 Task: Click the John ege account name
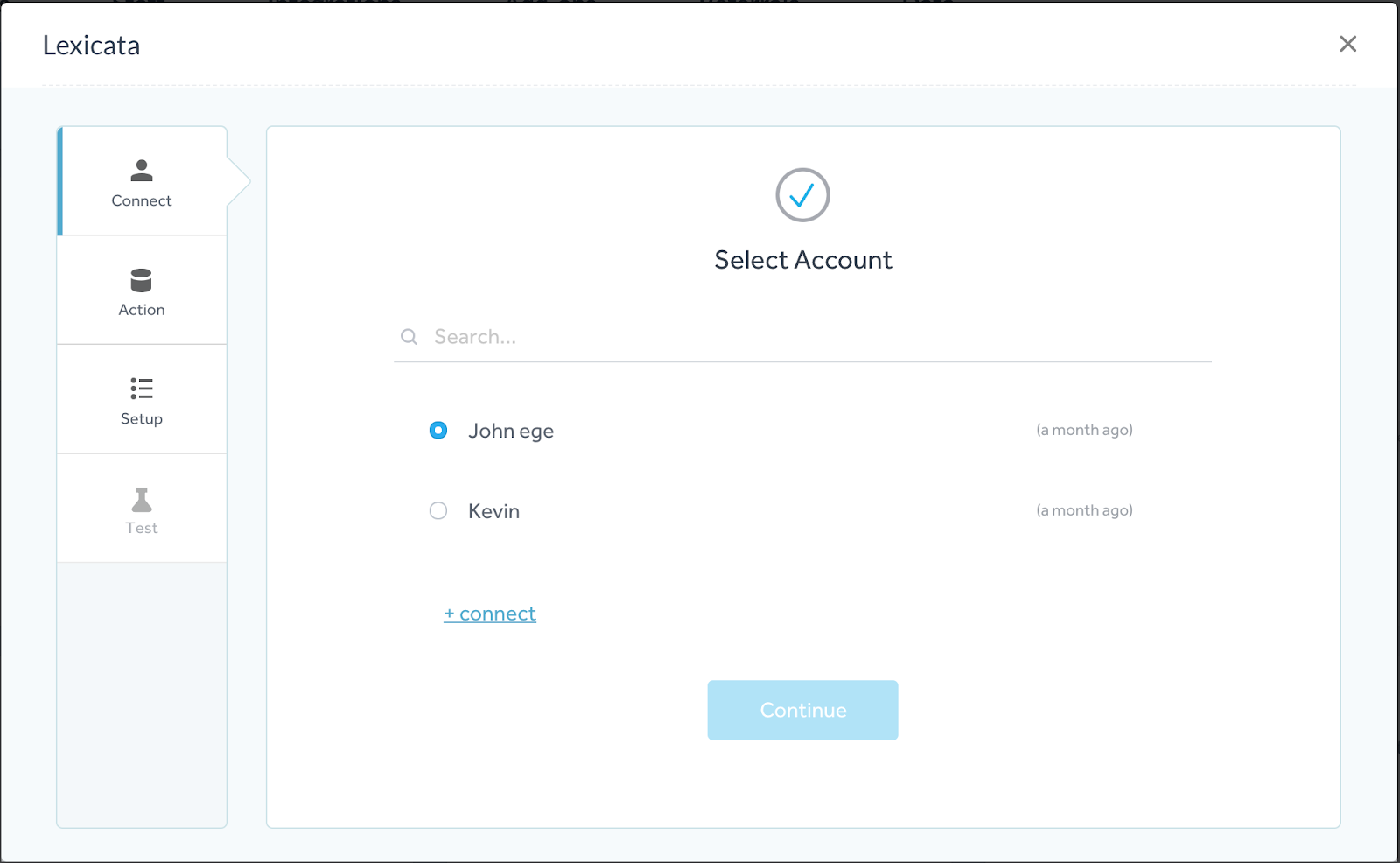(511, 431)
